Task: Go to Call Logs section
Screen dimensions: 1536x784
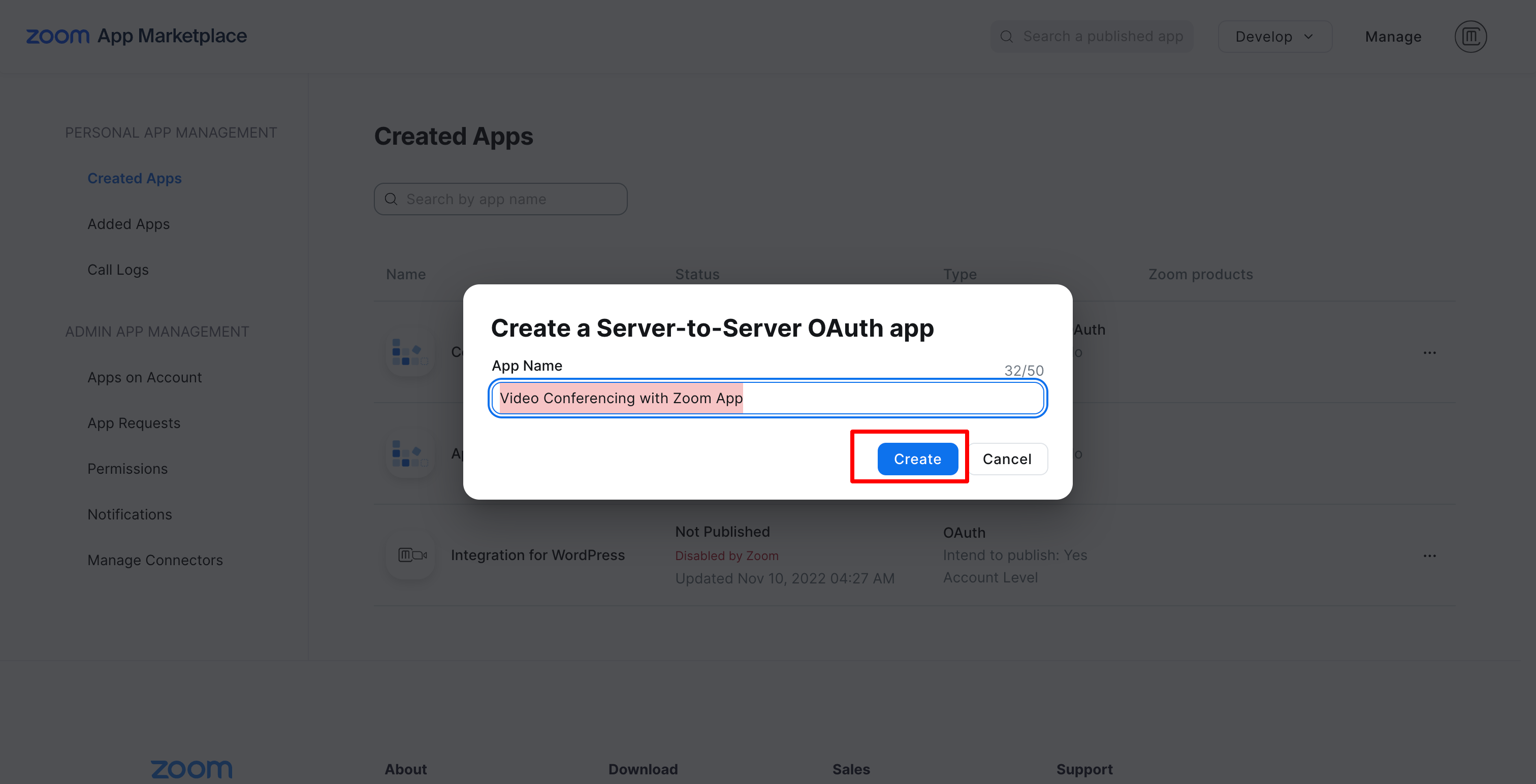Action: click(118, 270)
